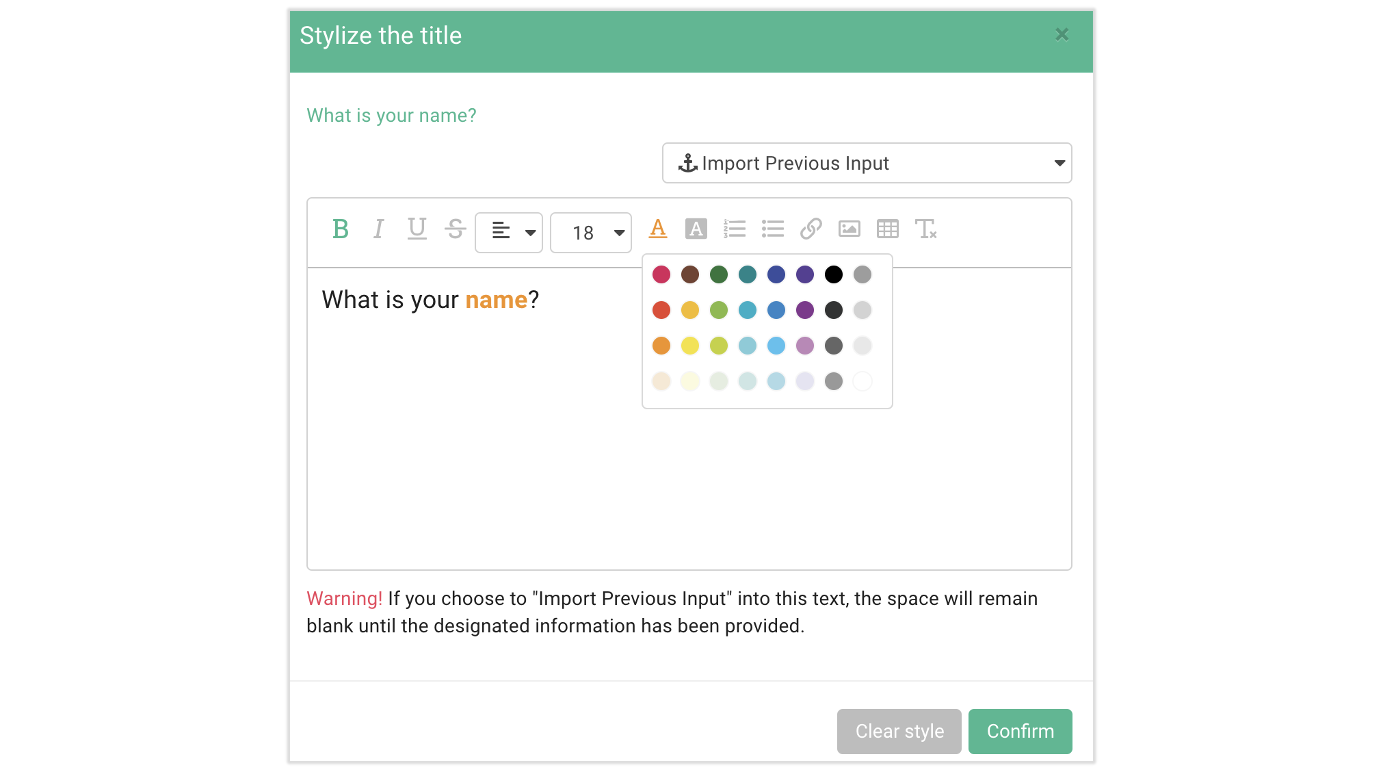This screenshot has height=774, width=1380.
Task: Underline the selected text
Action: click(x=416, y=229)
